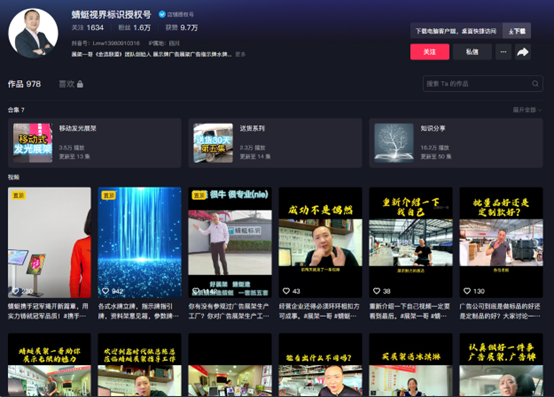Click the search magnifier icon

535,84
